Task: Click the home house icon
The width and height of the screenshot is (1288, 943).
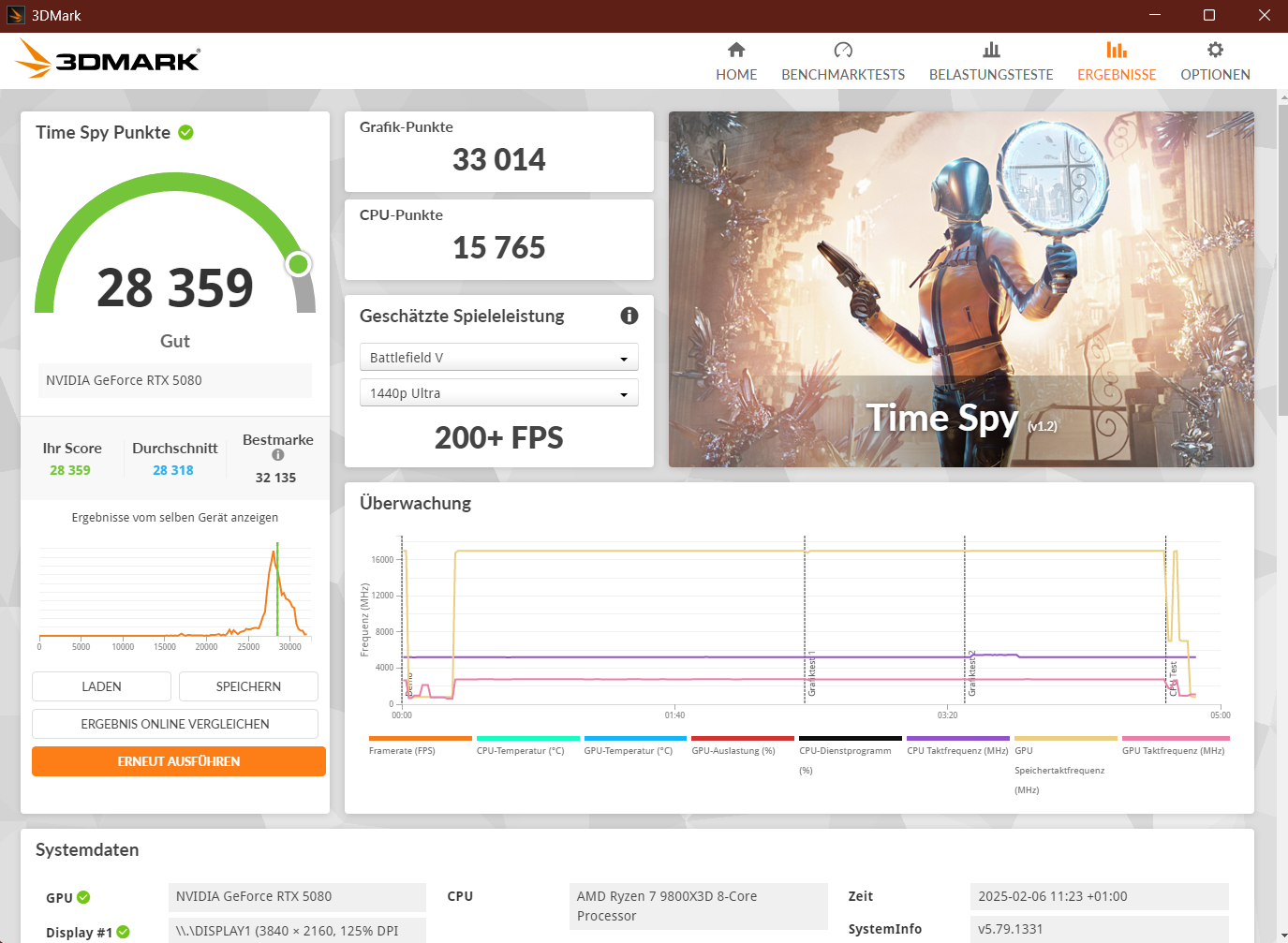Action: pyautogui.click(x=736, y=50)
